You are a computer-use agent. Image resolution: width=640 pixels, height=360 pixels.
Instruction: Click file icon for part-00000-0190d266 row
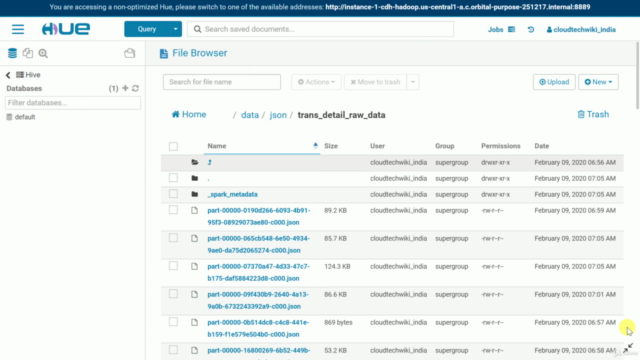[194, 210]
